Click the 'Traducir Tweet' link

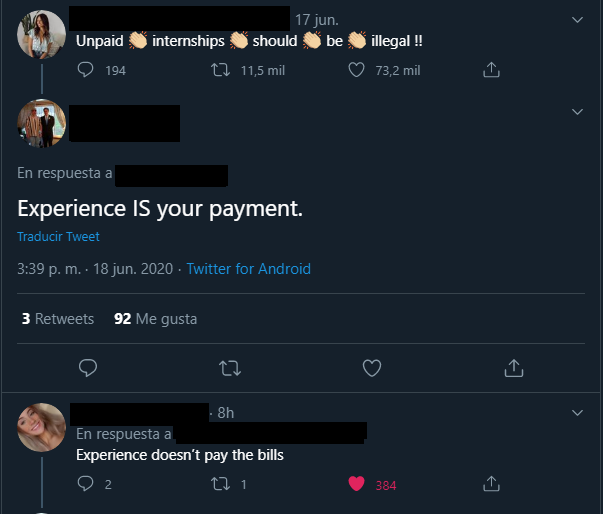58,237
